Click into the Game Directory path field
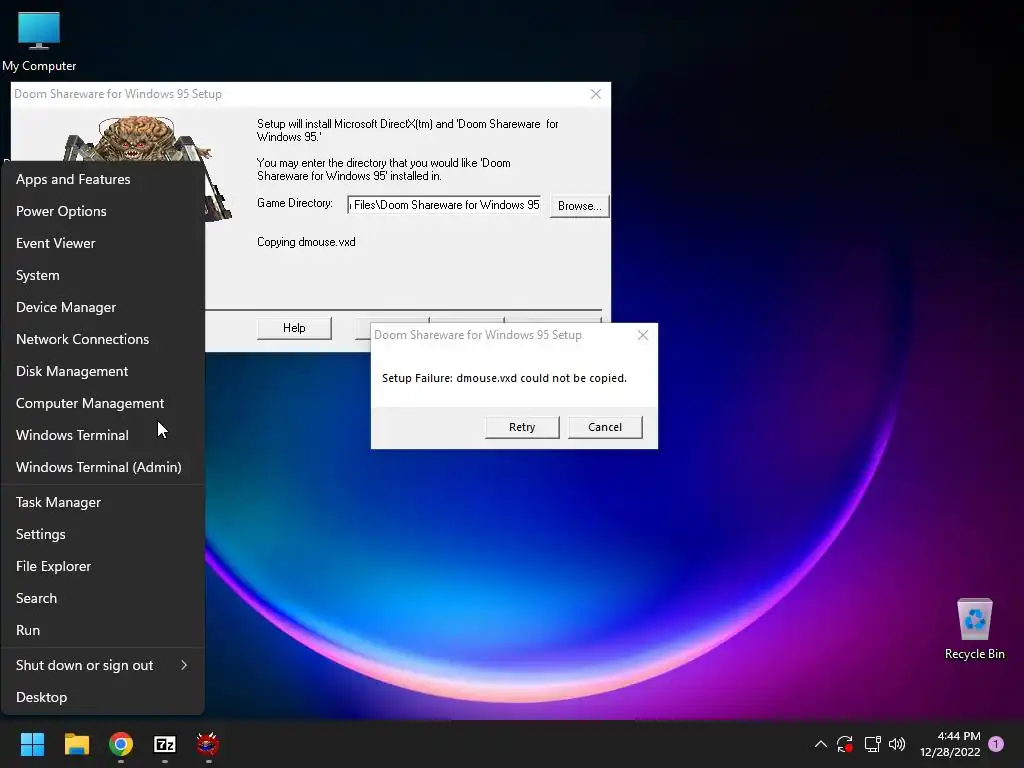 pyautogui.click(x=444, y=205)
